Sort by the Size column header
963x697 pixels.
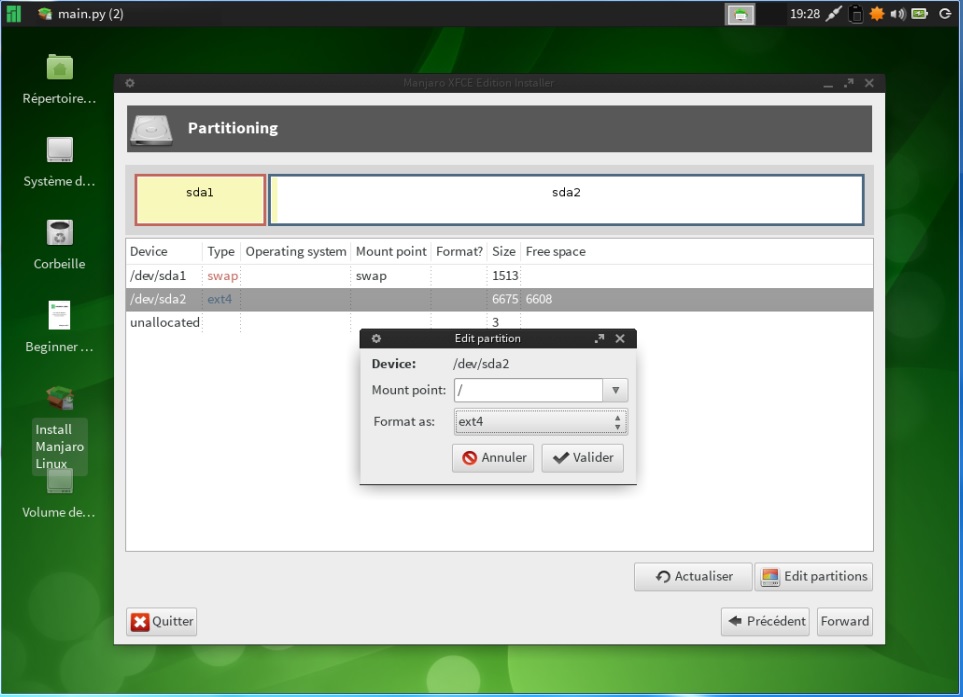(504, 252)
